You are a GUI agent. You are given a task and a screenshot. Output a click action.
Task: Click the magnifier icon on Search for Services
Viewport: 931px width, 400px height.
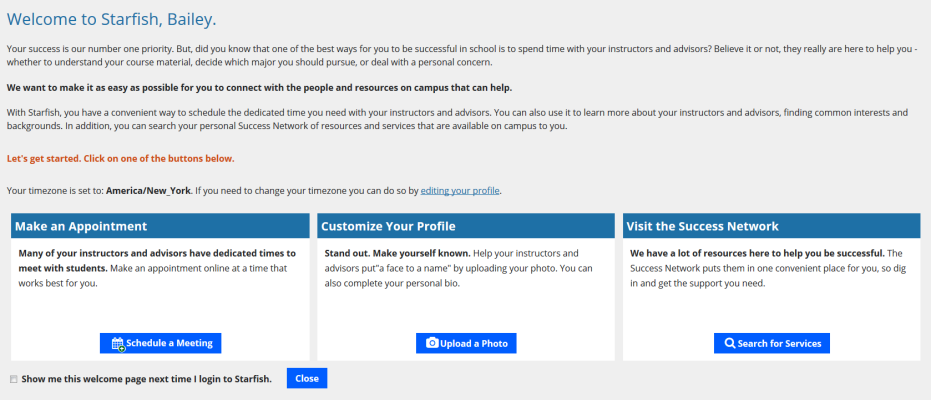pos(730,343)
